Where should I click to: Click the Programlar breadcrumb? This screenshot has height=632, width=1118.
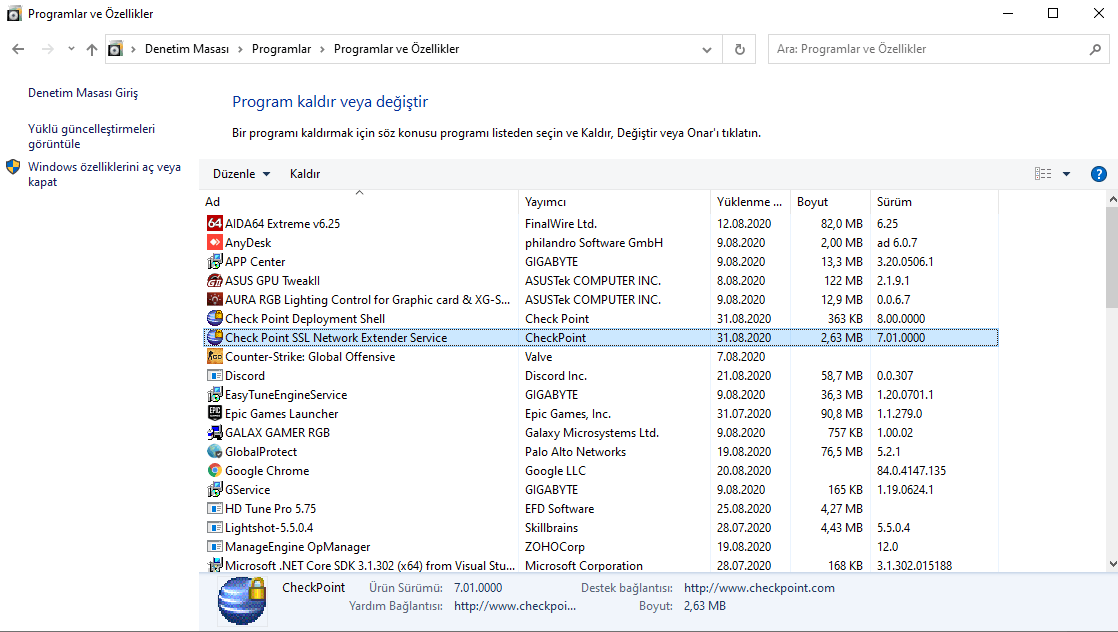point(282,49)
